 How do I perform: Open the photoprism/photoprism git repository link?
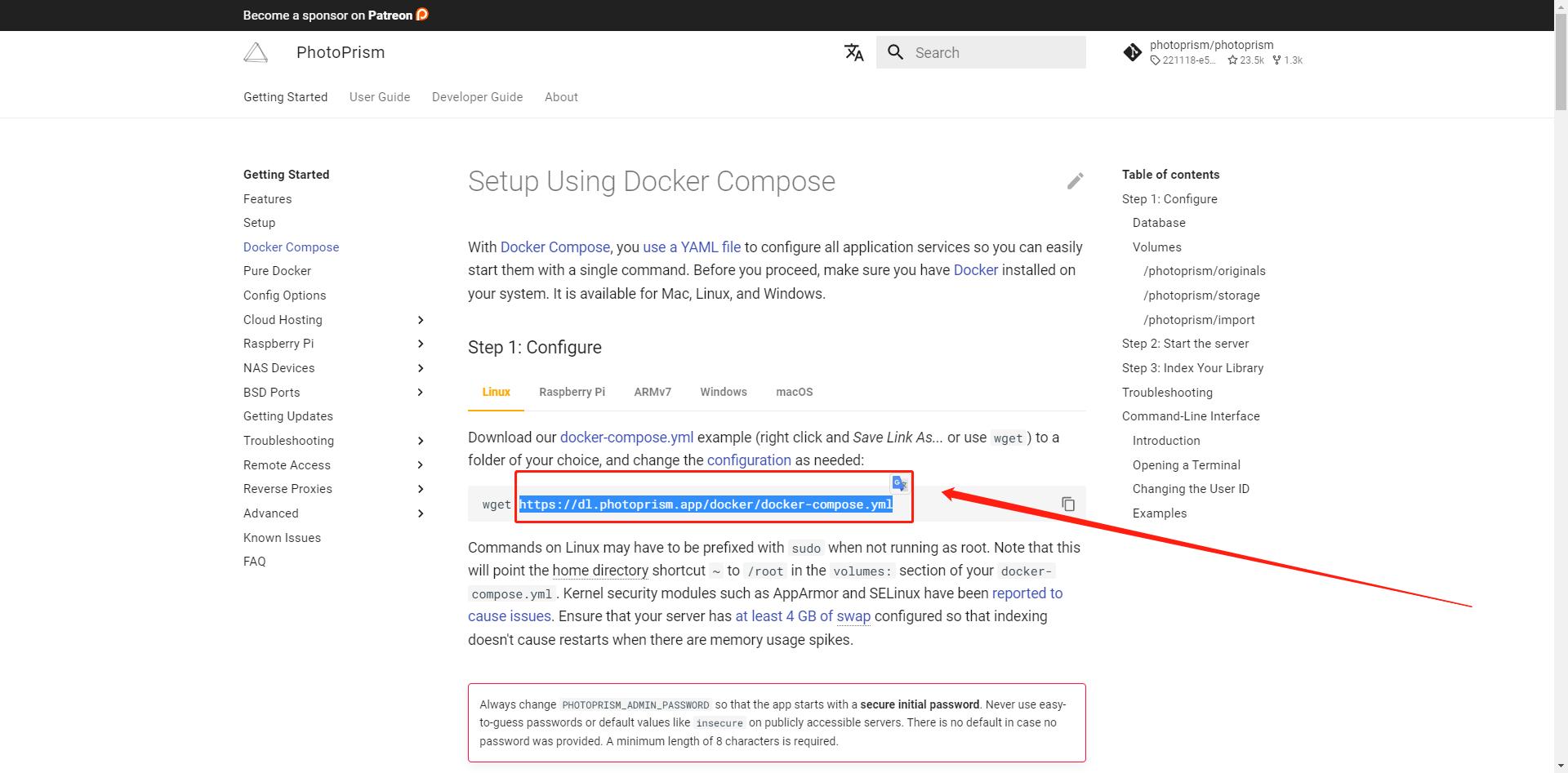coord(1213,52)
